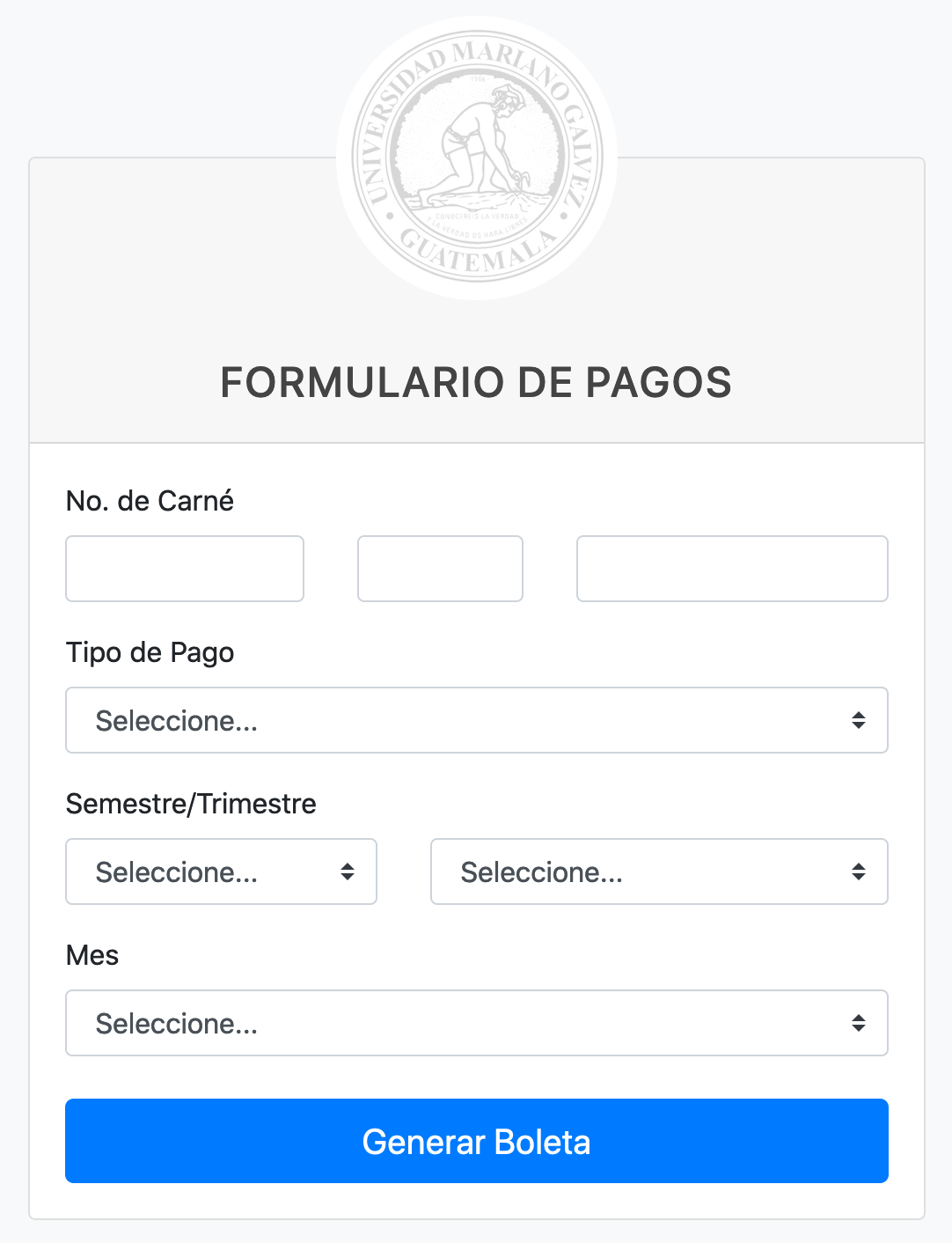Click the Universidad Mariano Gálvez seal logo
This screenshot has width=952, height=1243.
coord(477,158)
